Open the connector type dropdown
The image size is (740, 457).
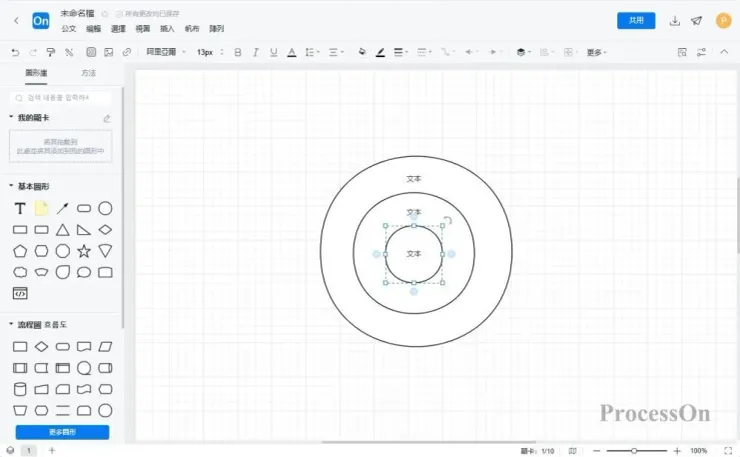pyautogui.click(x=447, y=52)
